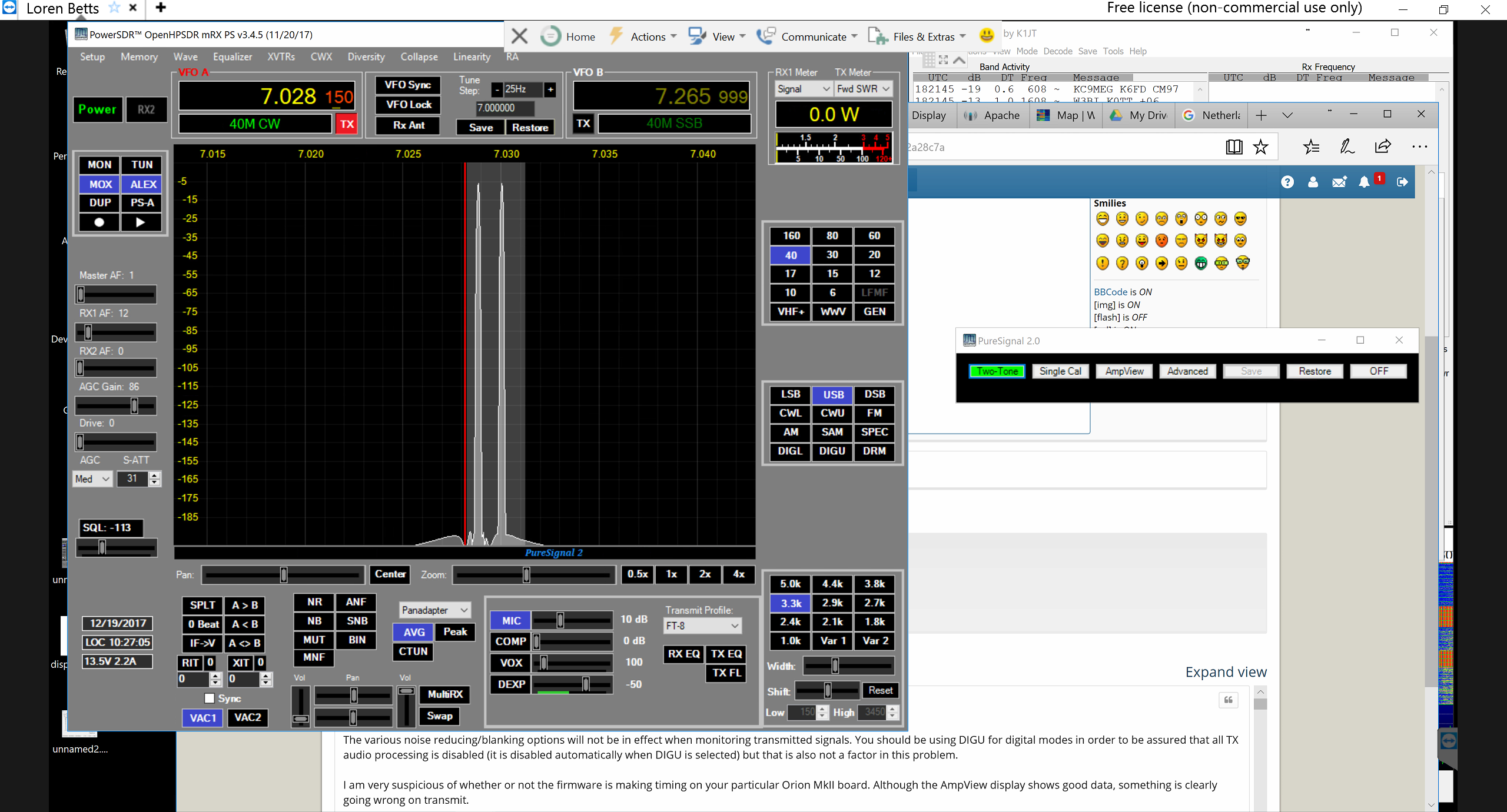
Task: Select the 20 meter band button
Action: click(874, 255)
